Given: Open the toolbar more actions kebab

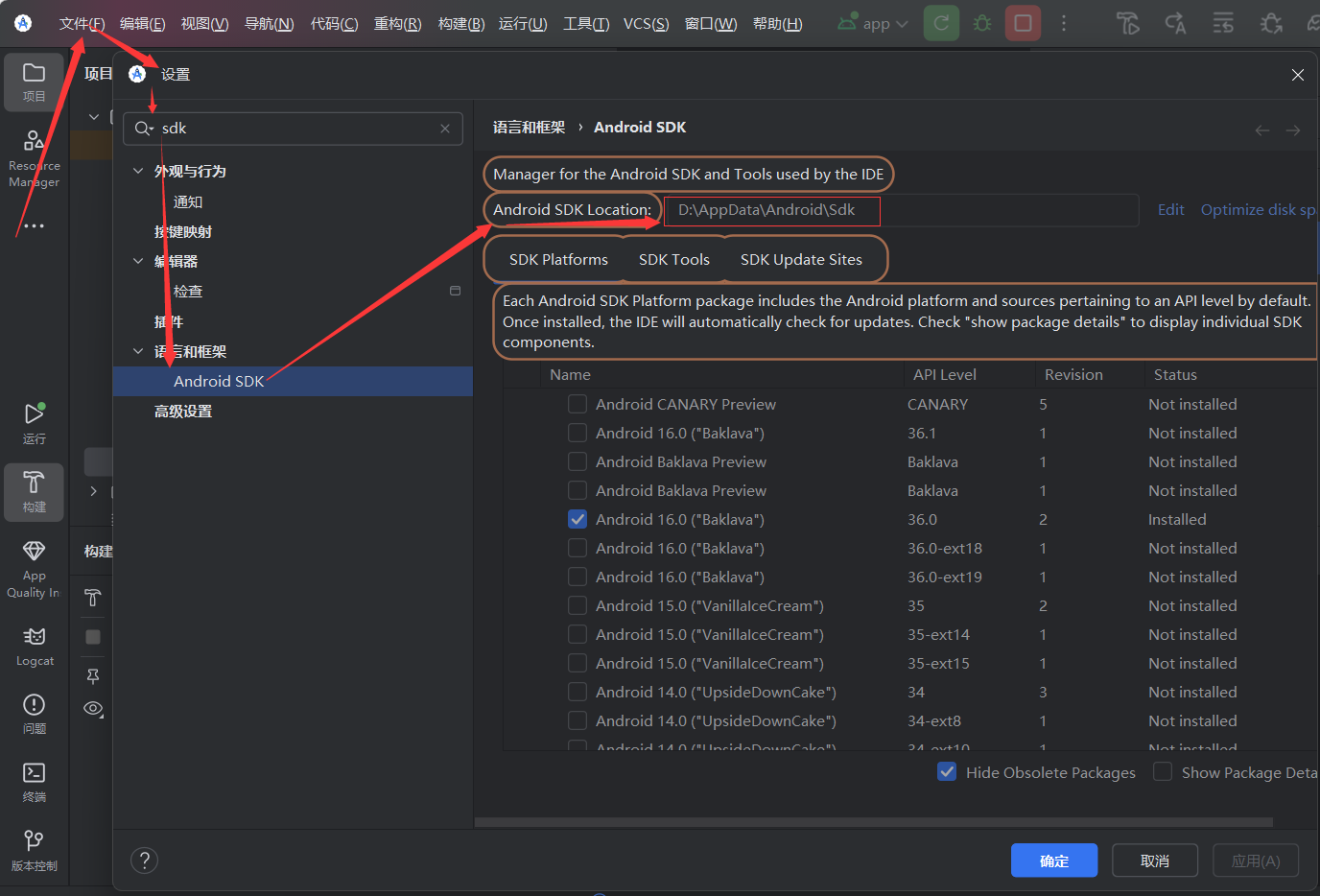Looking at the screenshot, I should point(1064,23).
